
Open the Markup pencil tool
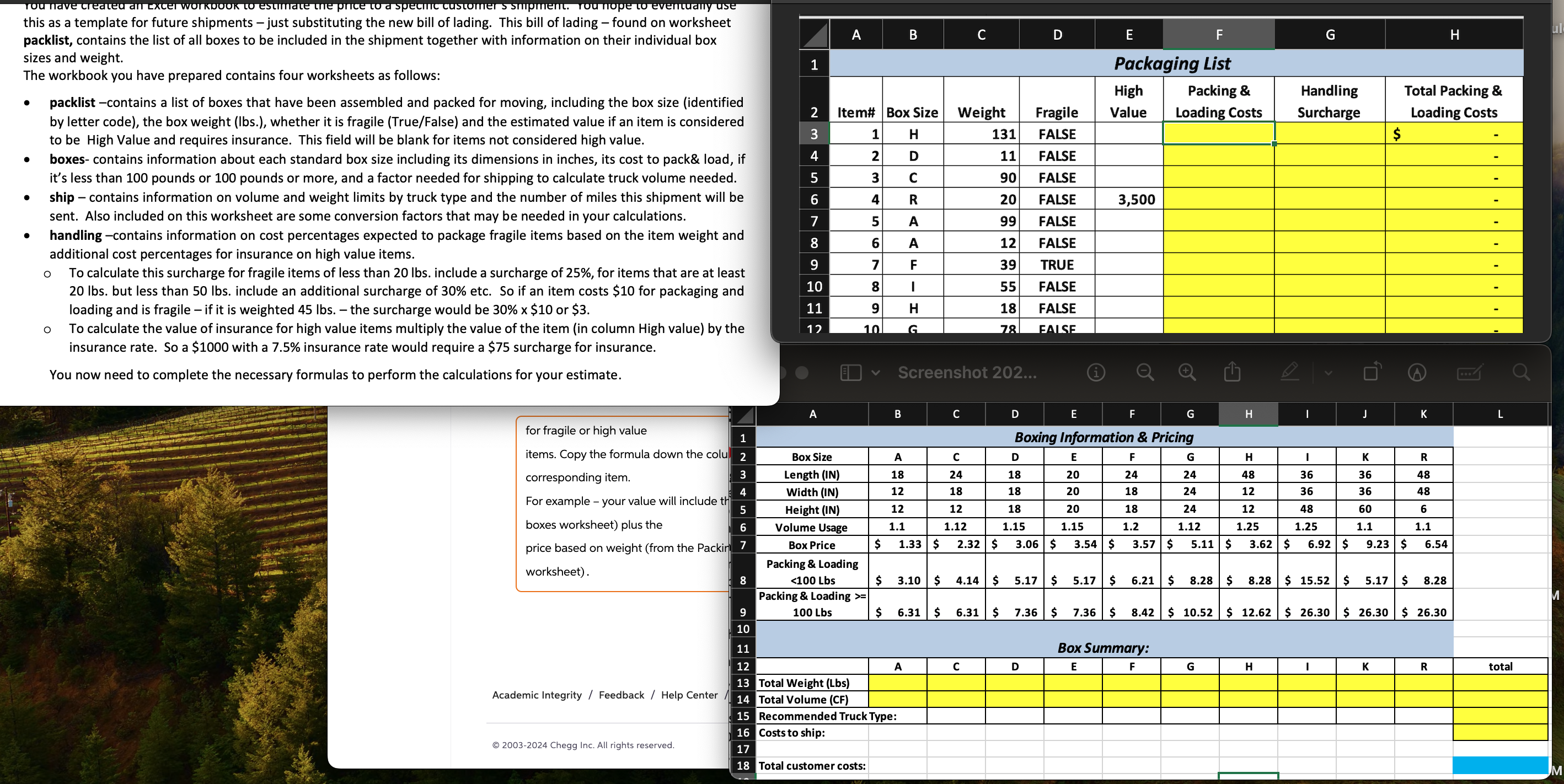click(x=1289, y=372)
